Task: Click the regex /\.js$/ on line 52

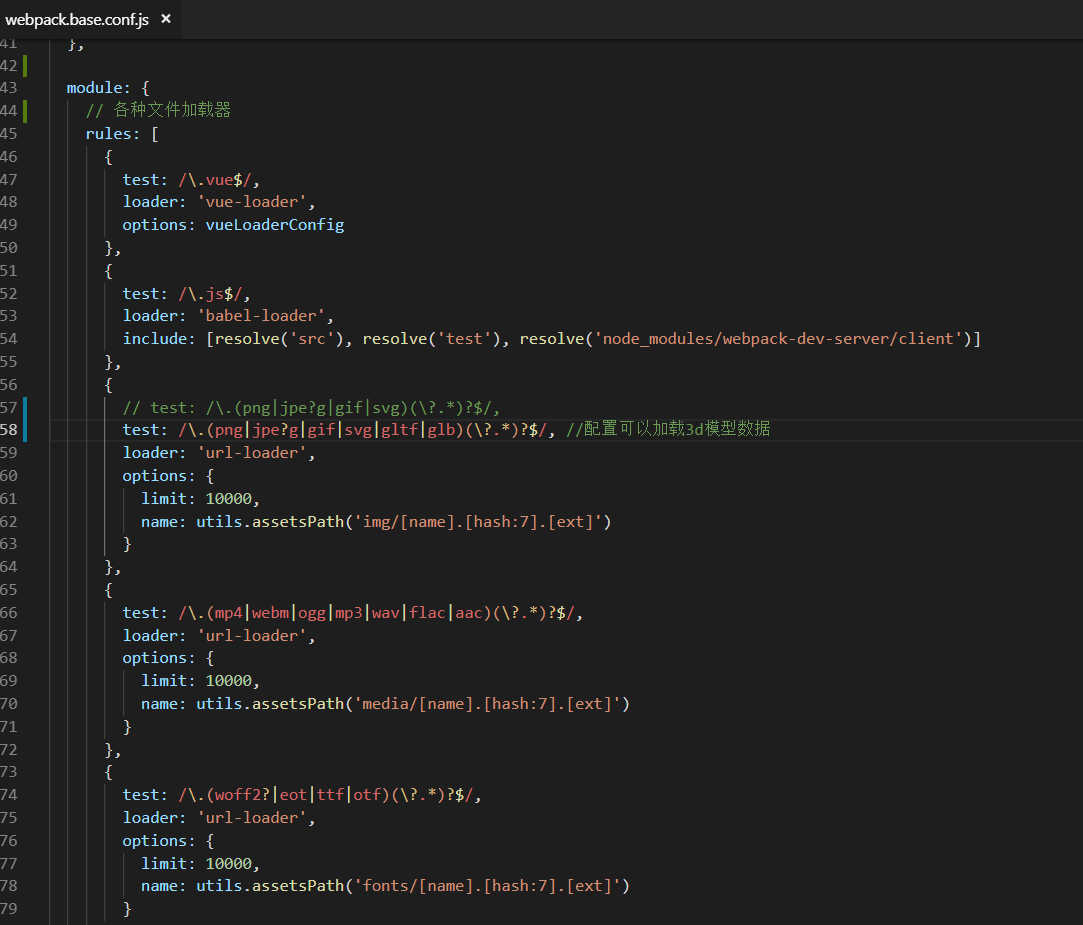Action: [x=210, y=294]
